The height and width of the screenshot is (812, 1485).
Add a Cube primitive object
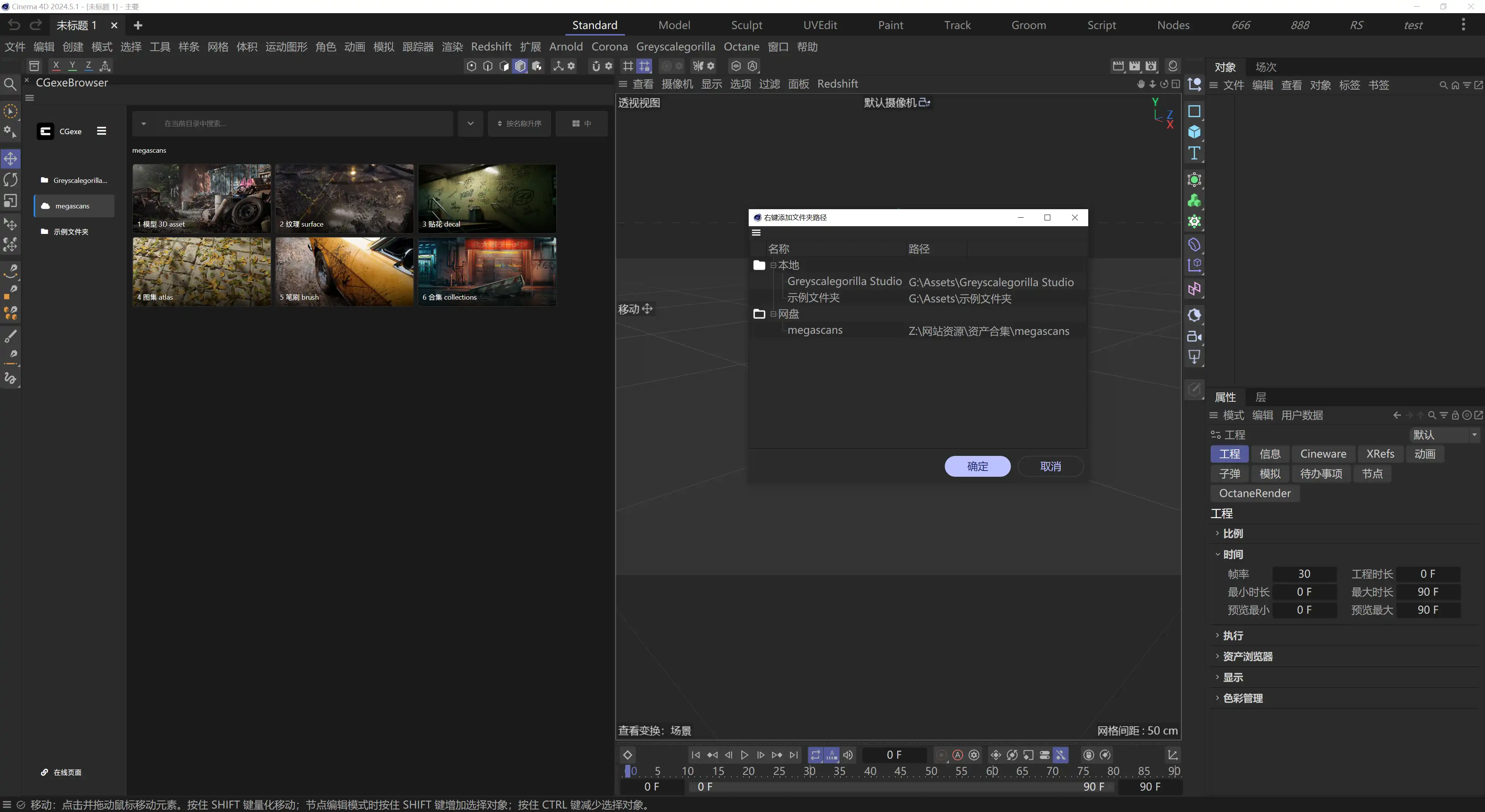(1194, 132)
